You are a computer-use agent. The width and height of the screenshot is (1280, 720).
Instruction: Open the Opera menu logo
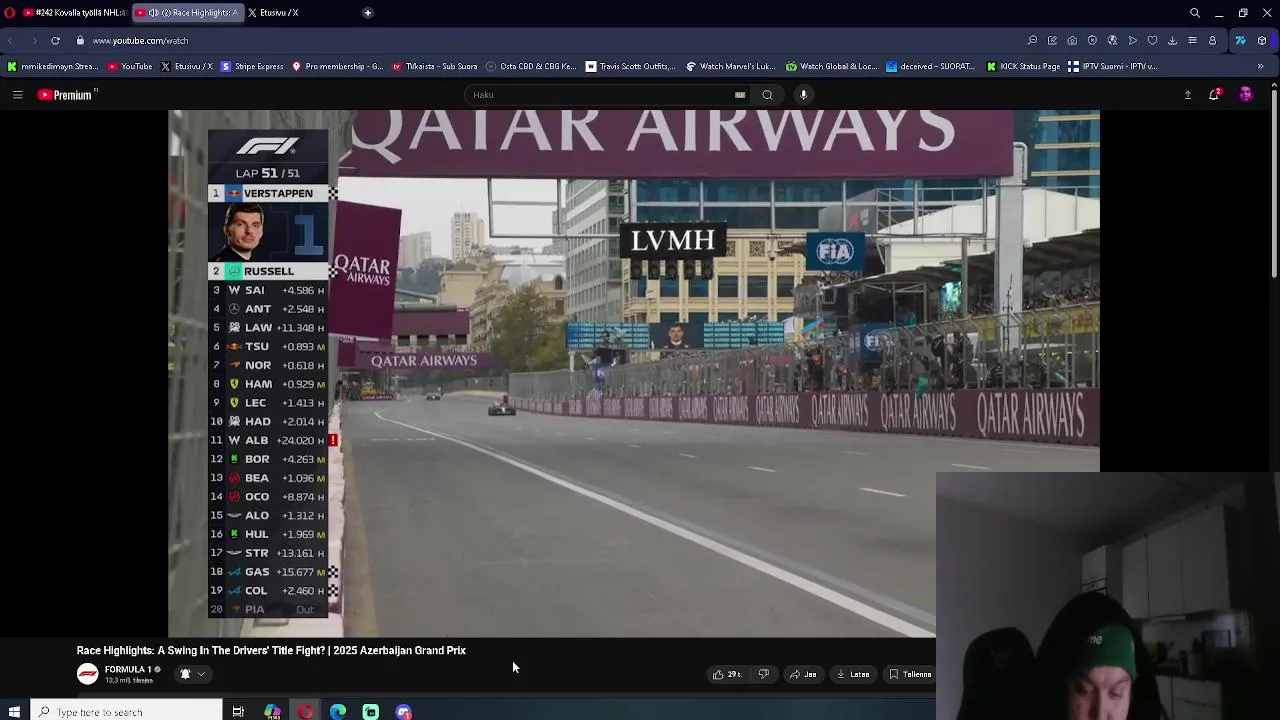tap(10, 13)
